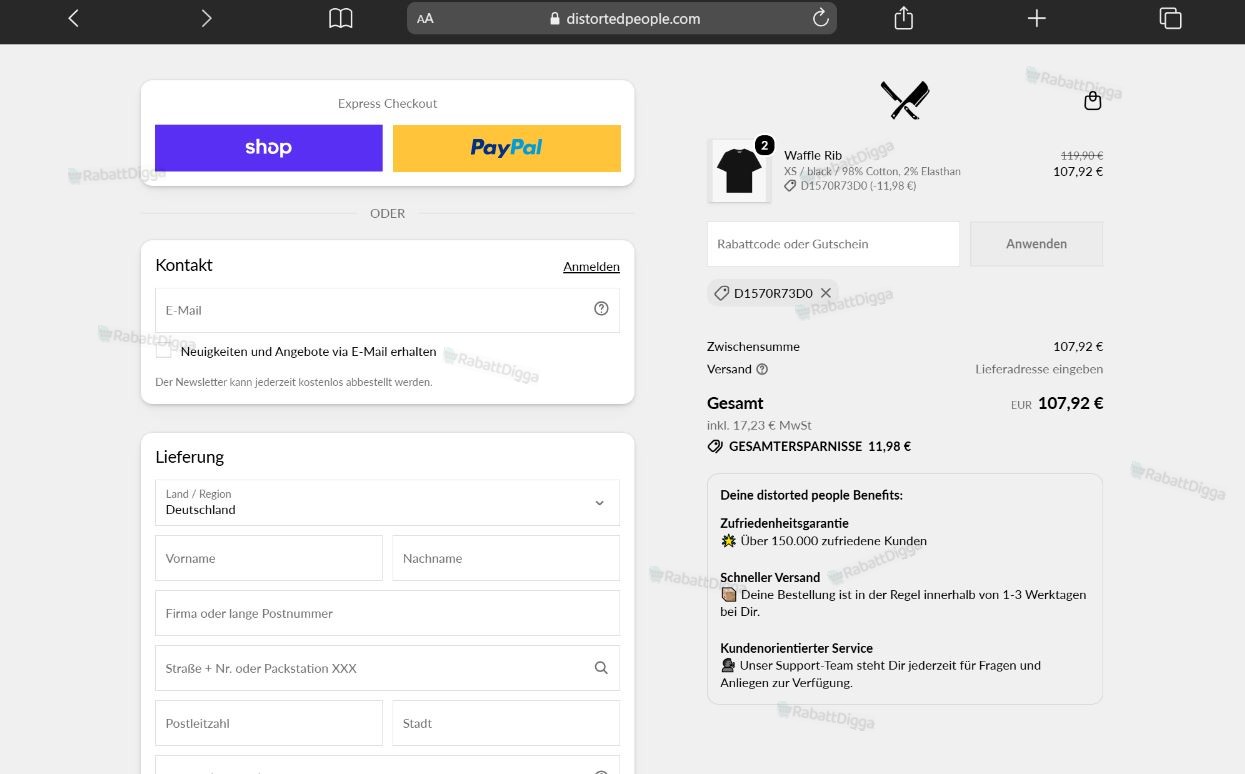
Task: Open the shopping bag cart icon
Action: pos(1093,101)
